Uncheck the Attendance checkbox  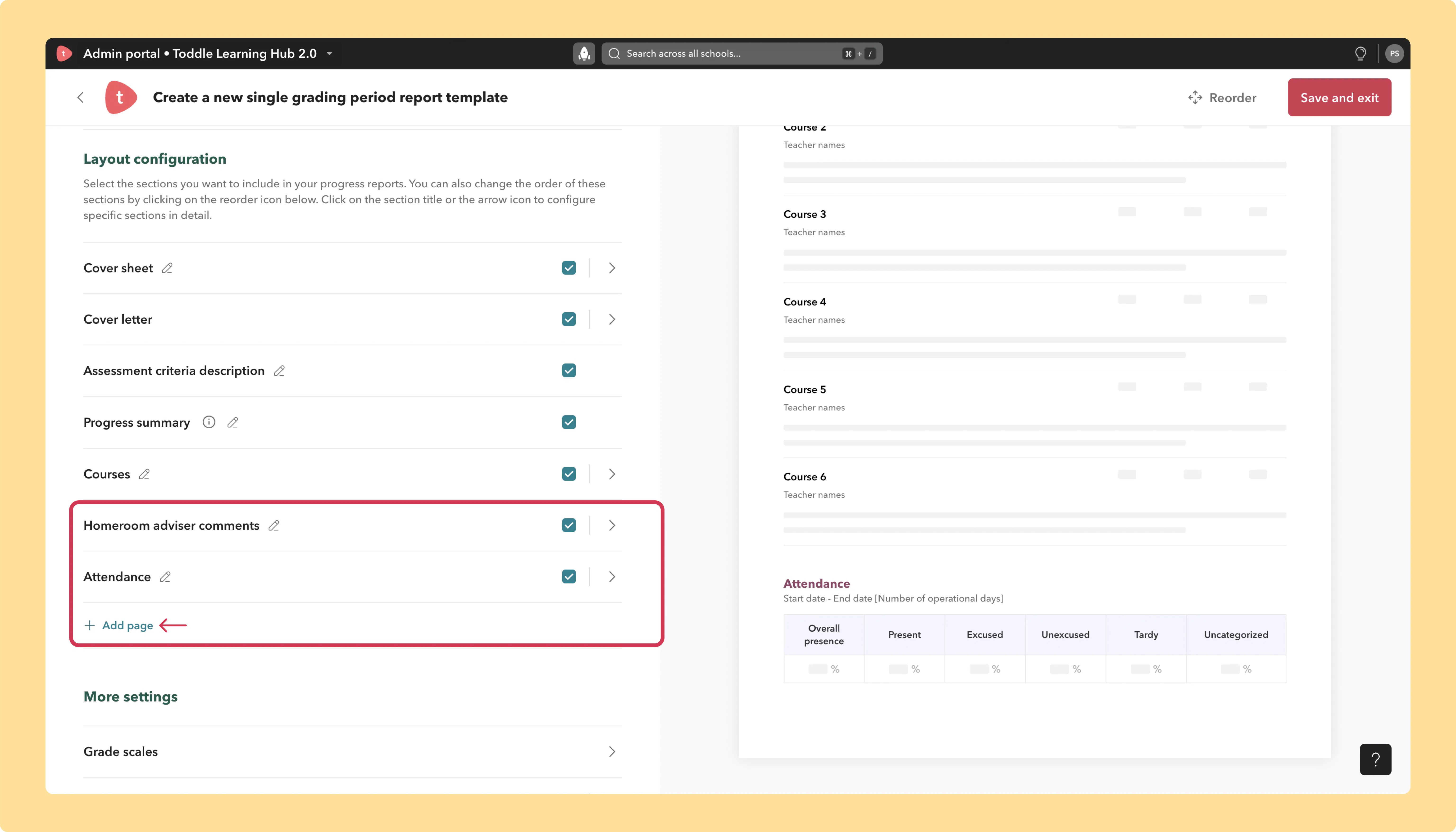click(x=569, y=577)
